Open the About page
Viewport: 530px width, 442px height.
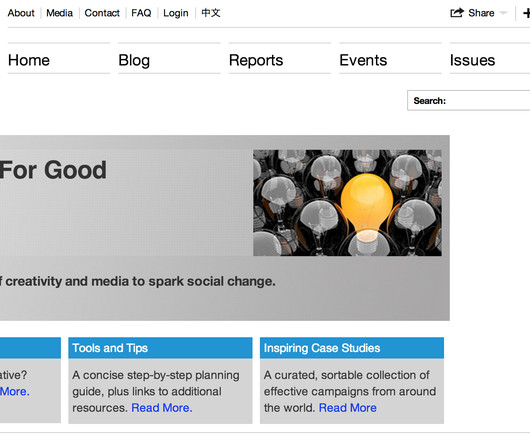coord(21,13)
